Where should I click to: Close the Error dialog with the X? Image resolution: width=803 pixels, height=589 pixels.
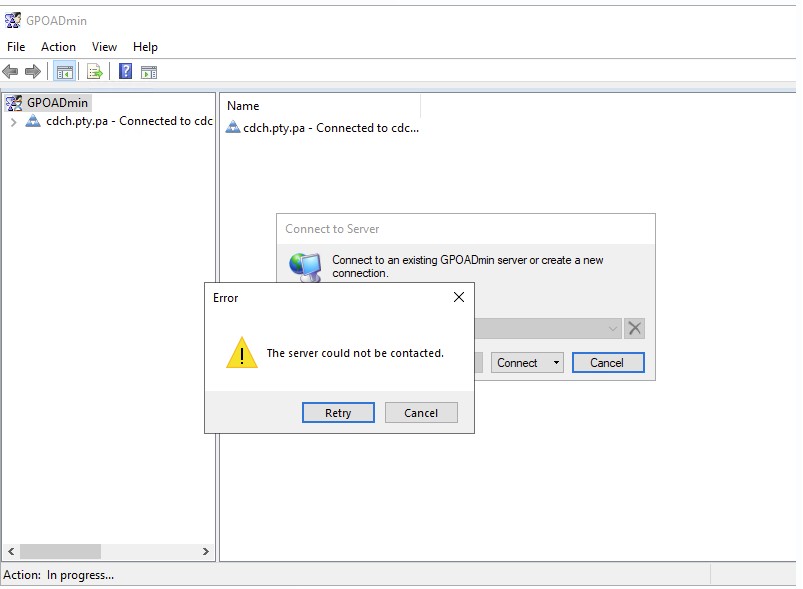[459, 297]
